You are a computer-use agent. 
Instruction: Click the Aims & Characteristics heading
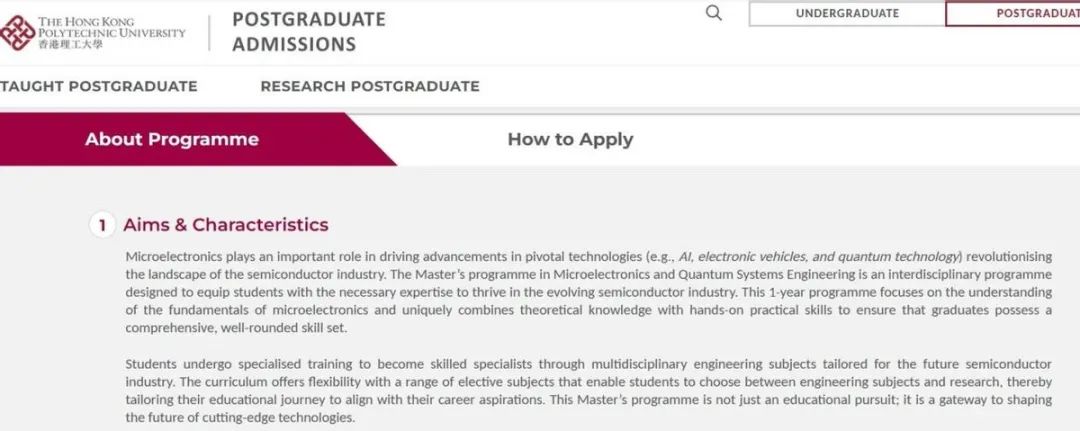226,225
